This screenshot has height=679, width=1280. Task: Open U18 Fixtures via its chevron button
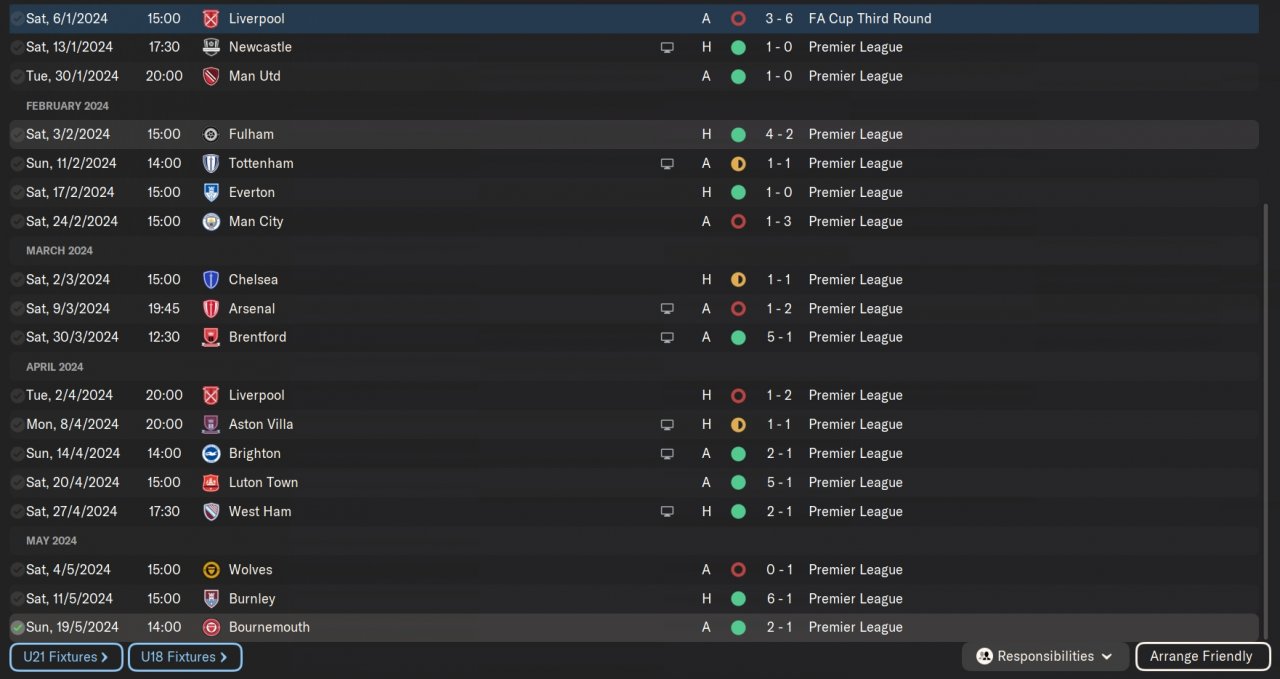185,657
